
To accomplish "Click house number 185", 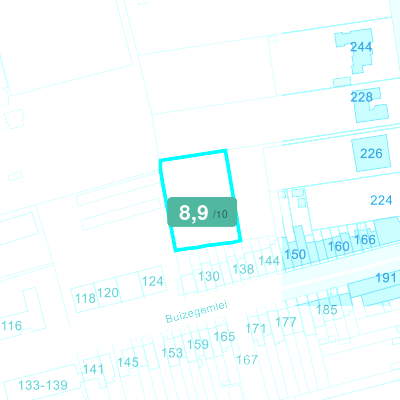I will click(x=327, y=310).
